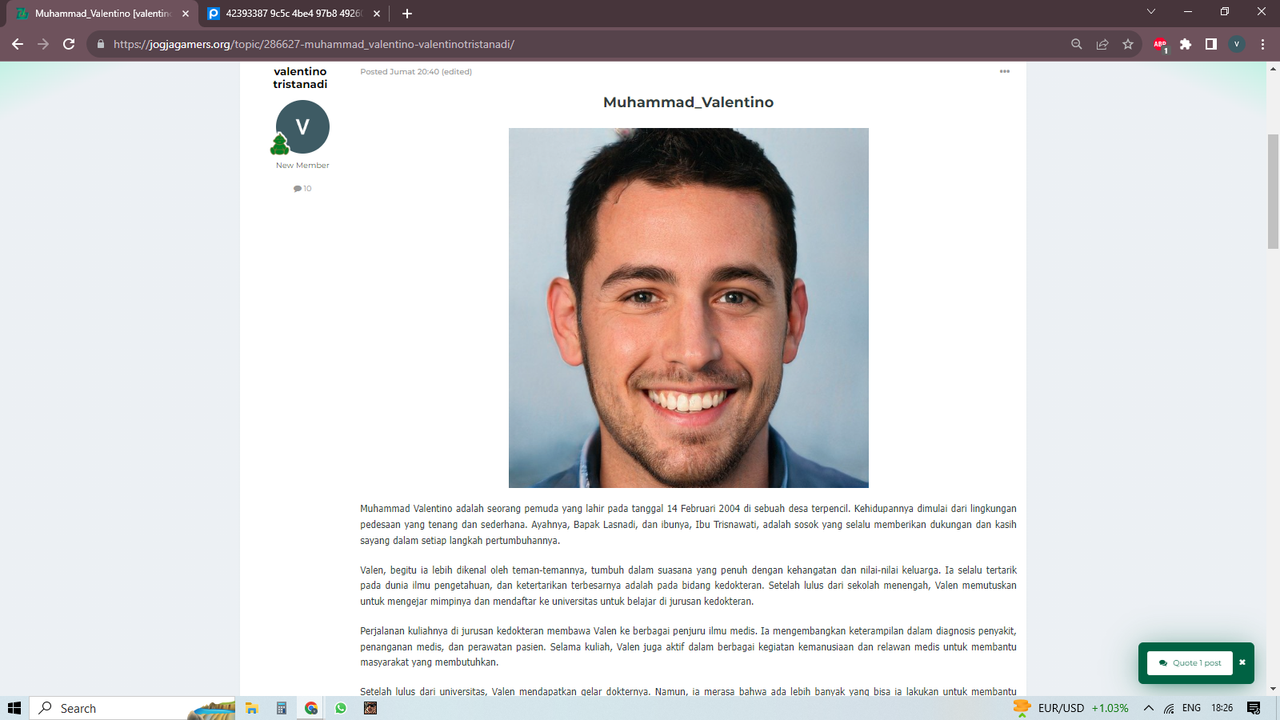Show hidden system tray icons
This screenshot has height=720, width=1280.
[x=1148, y=708]
